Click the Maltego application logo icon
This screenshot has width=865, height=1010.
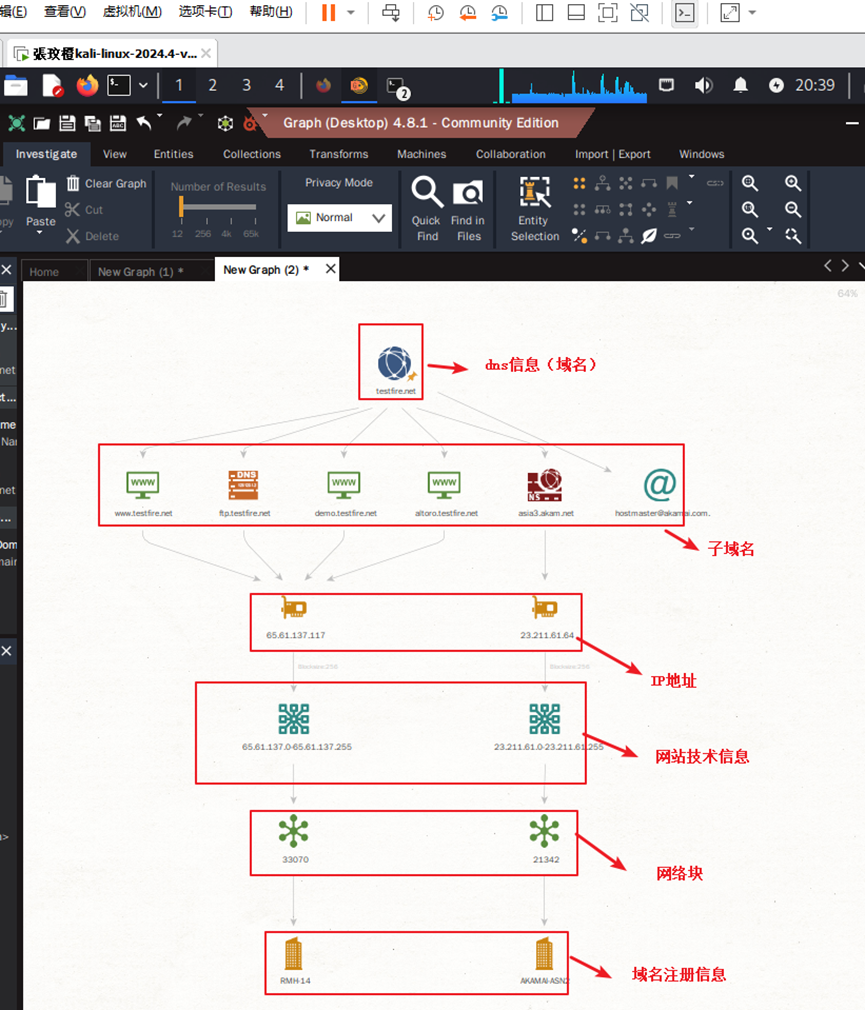tap(16, 123)
